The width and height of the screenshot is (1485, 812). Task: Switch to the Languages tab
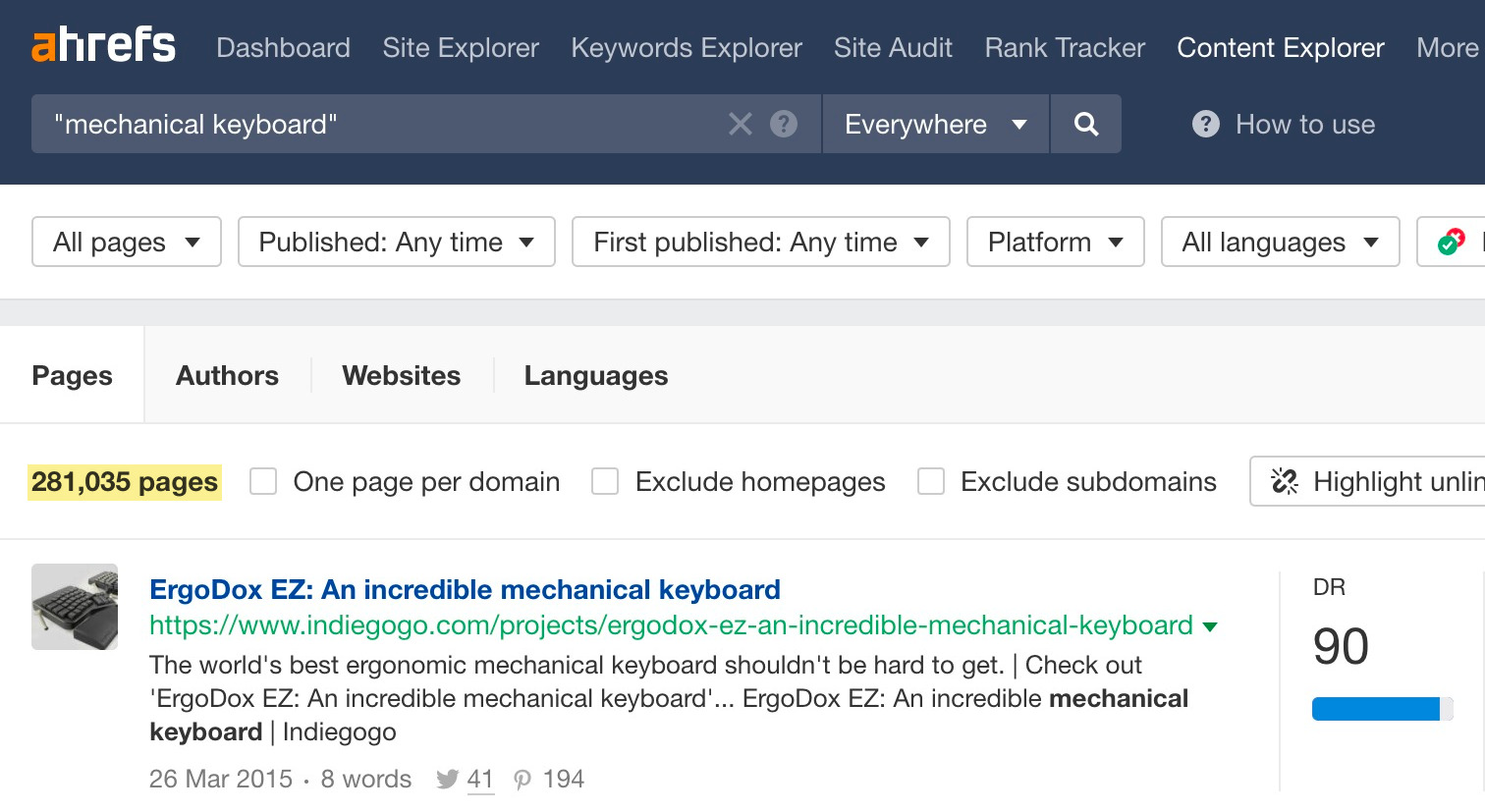596,375
